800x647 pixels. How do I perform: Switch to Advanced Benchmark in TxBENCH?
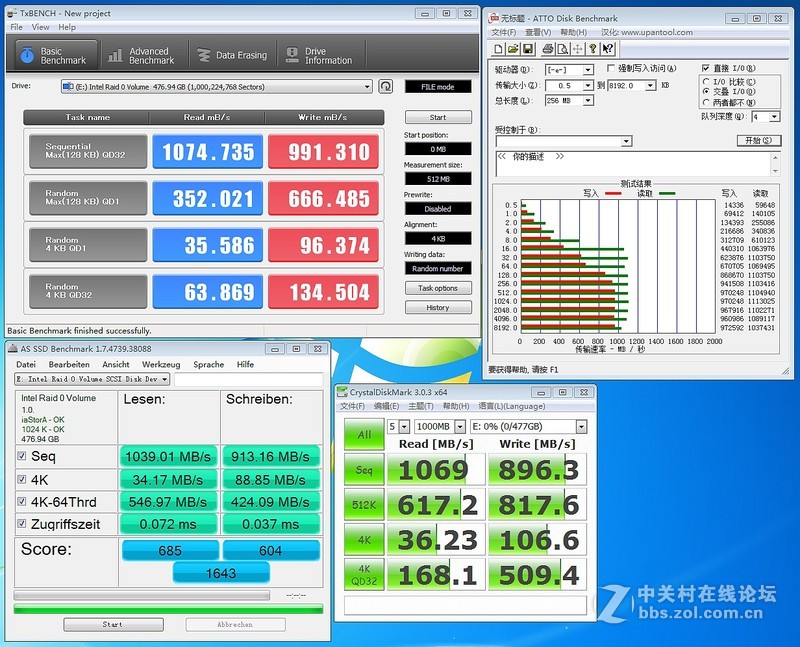pos(142,54)
